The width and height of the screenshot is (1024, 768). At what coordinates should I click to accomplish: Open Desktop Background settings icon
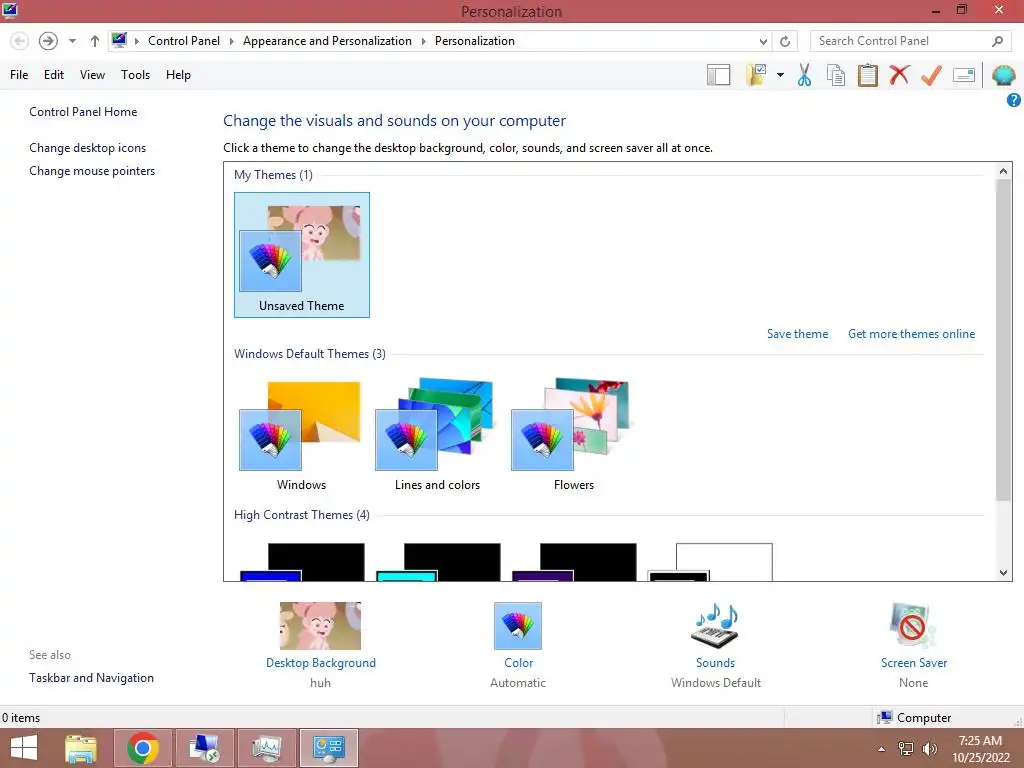point(320,626)
